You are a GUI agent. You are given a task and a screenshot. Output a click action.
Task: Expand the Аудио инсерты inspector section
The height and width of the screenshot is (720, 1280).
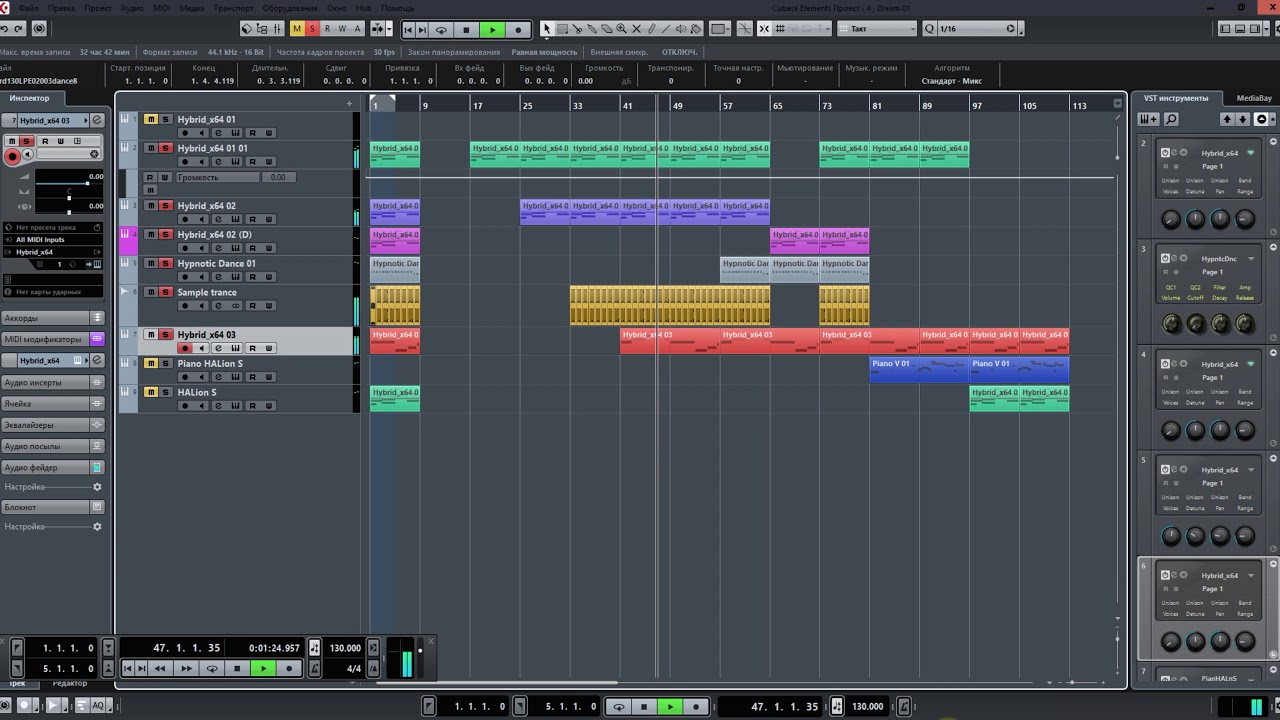coord(52,382)
